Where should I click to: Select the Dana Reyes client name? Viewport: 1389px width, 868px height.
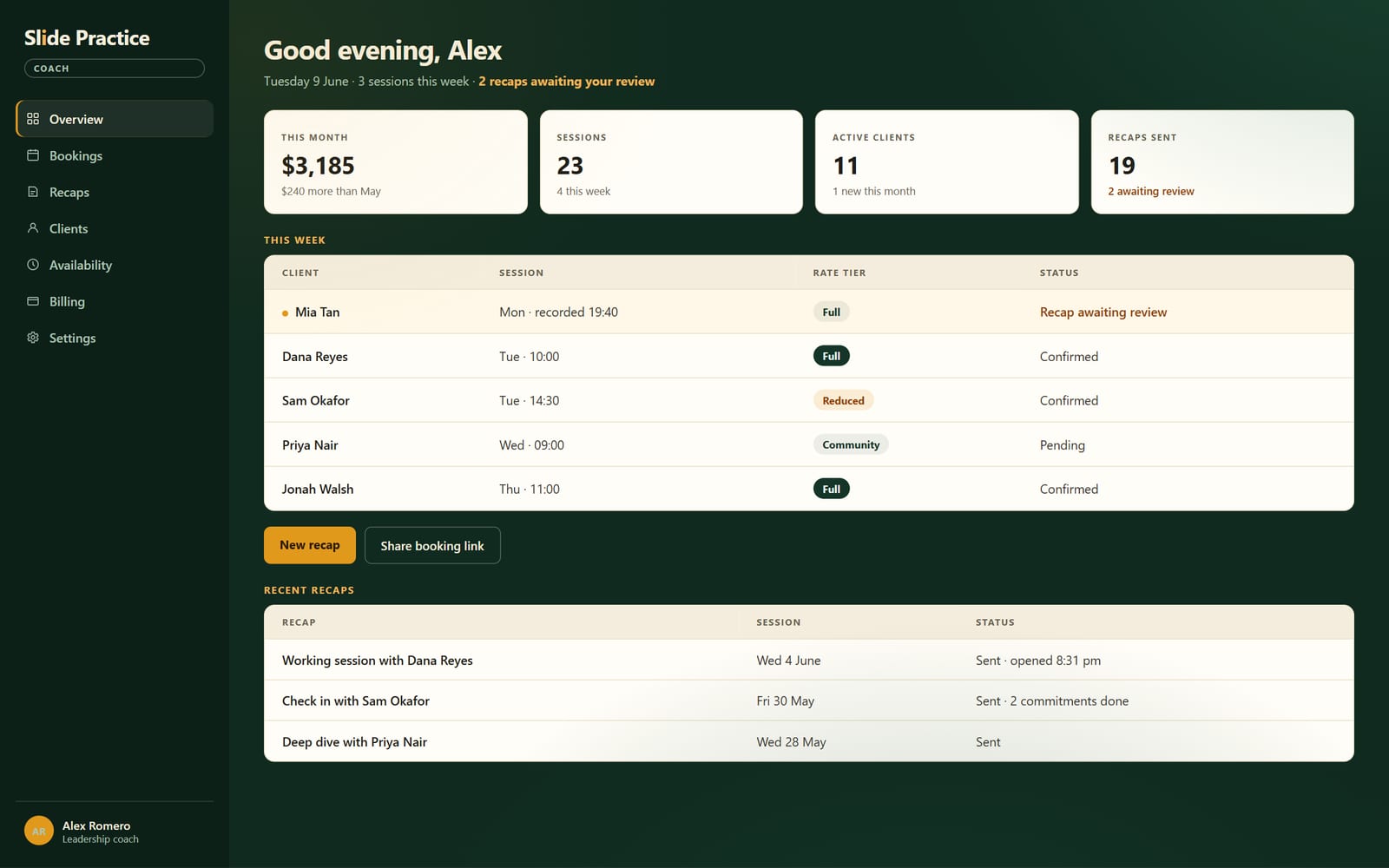pyautogui.click(x=315, y=357)
